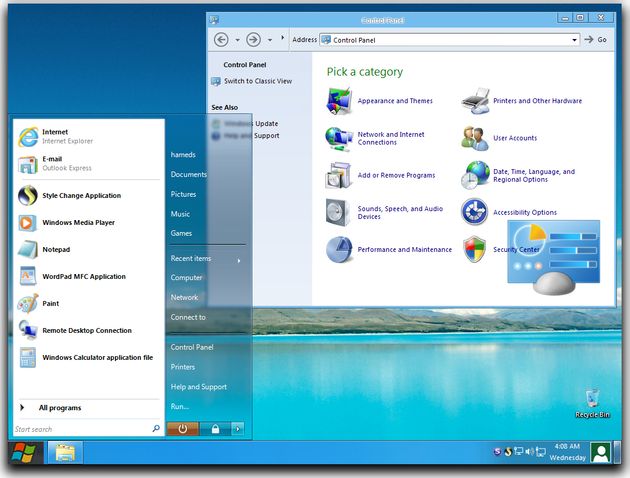The width and height of the screenshot is (630, 478).
Task: Click User Accounts link text
Action: point(515,138)
